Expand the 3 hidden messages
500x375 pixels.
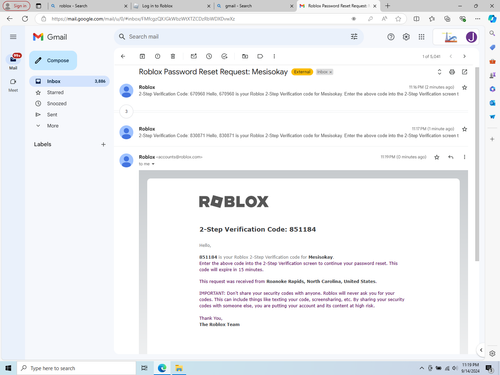point(126,111)
